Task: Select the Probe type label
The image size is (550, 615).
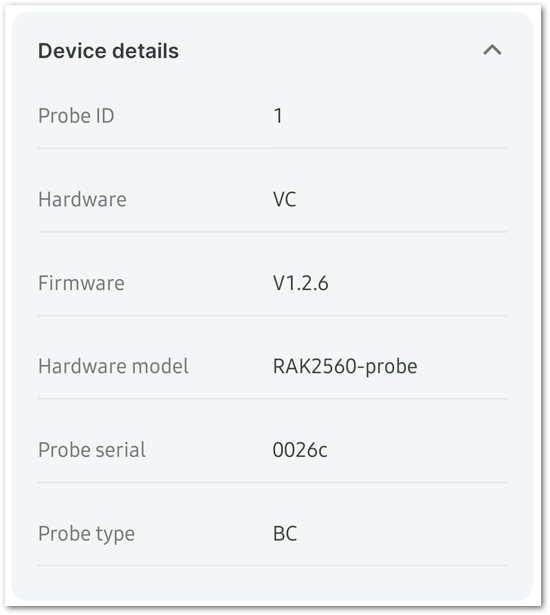Action: pyautogui.click(x=86, y=534)
